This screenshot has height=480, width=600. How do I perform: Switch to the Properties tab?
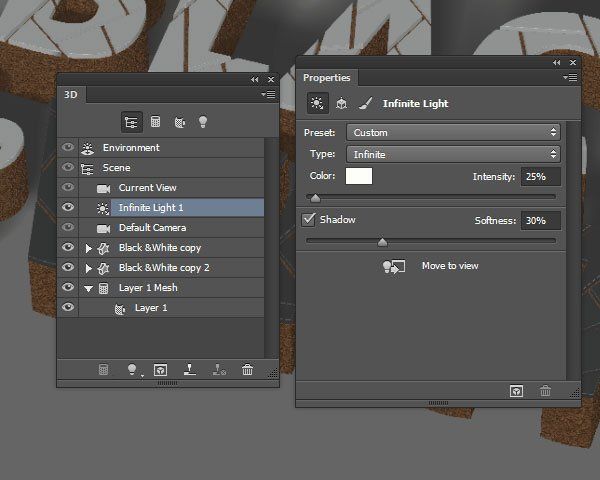tap(327, 78)
